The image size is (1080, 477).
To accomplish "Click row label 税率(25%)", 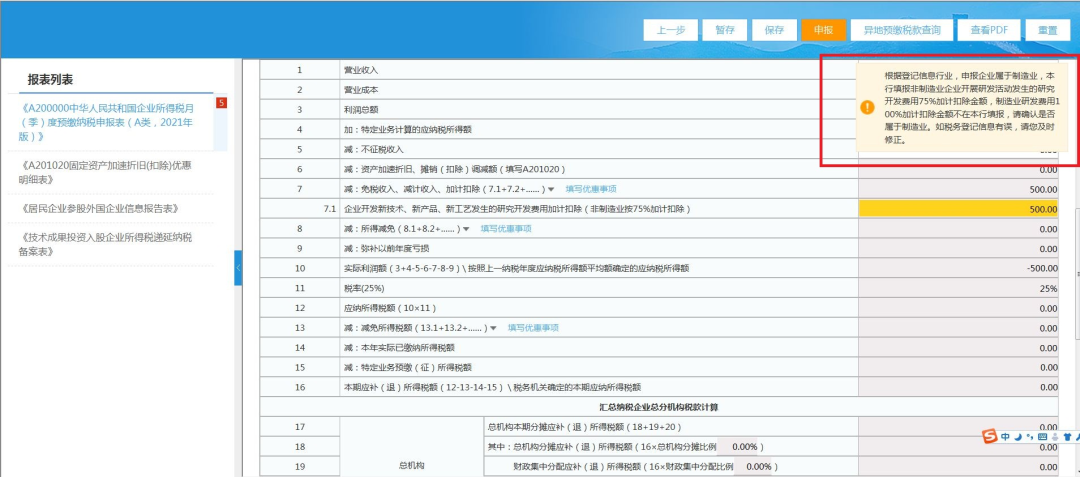I will [364, 288].
